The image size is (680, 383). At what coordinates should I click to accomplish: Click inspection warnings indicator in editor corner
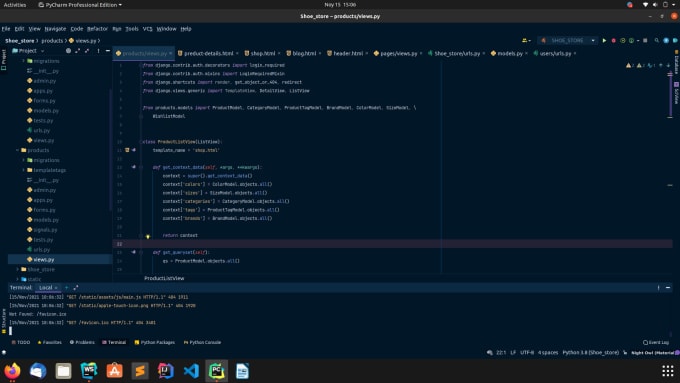click(x=640, y=65)
